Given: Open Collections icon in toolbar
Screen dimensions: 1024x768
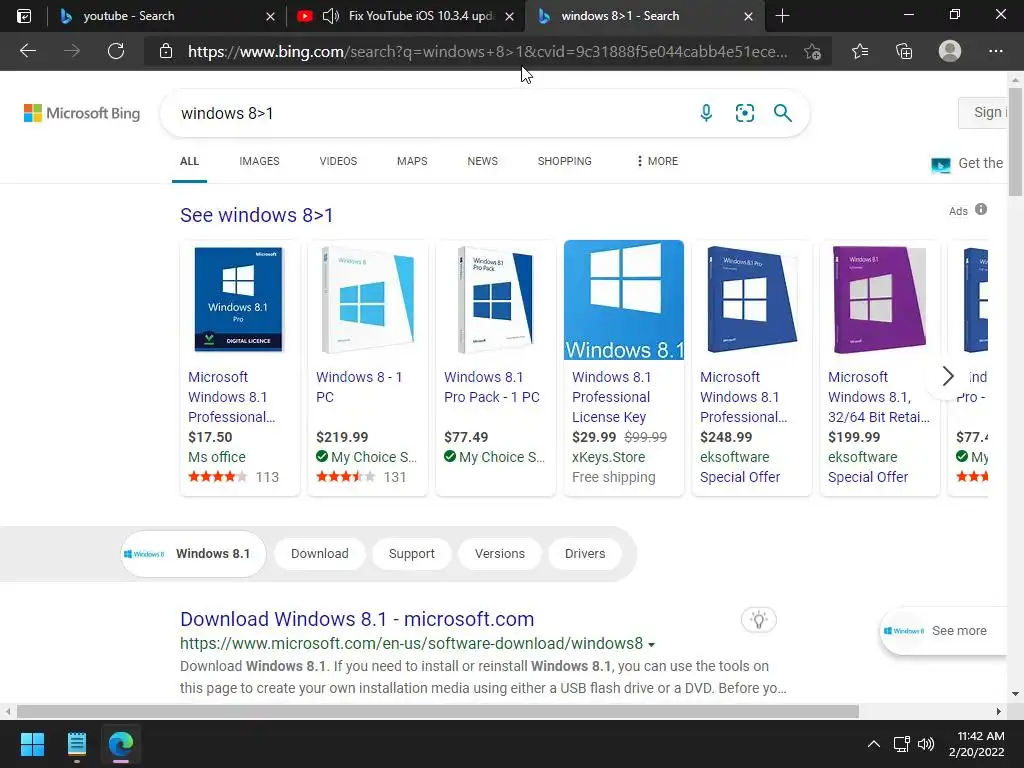Looking at the screenshot, I should [x=904, y=51].
